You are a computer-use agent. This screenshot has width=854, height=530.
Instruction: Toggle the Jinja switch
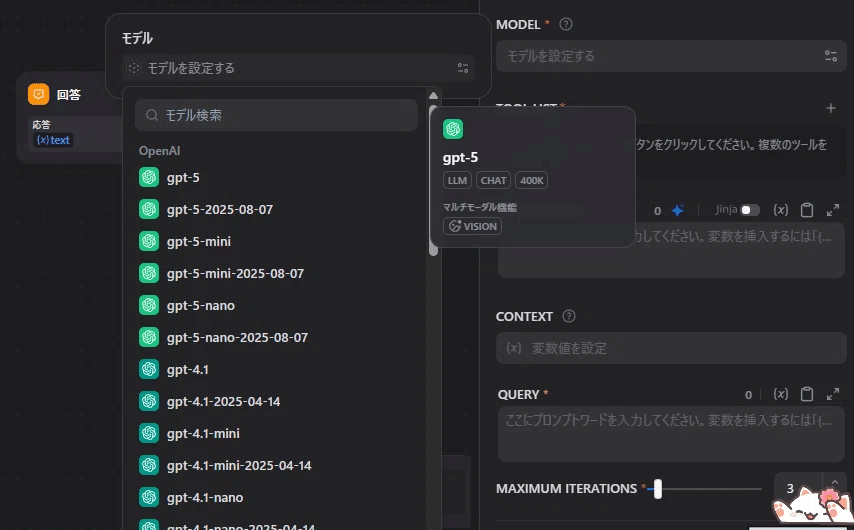tap(749, 210)
